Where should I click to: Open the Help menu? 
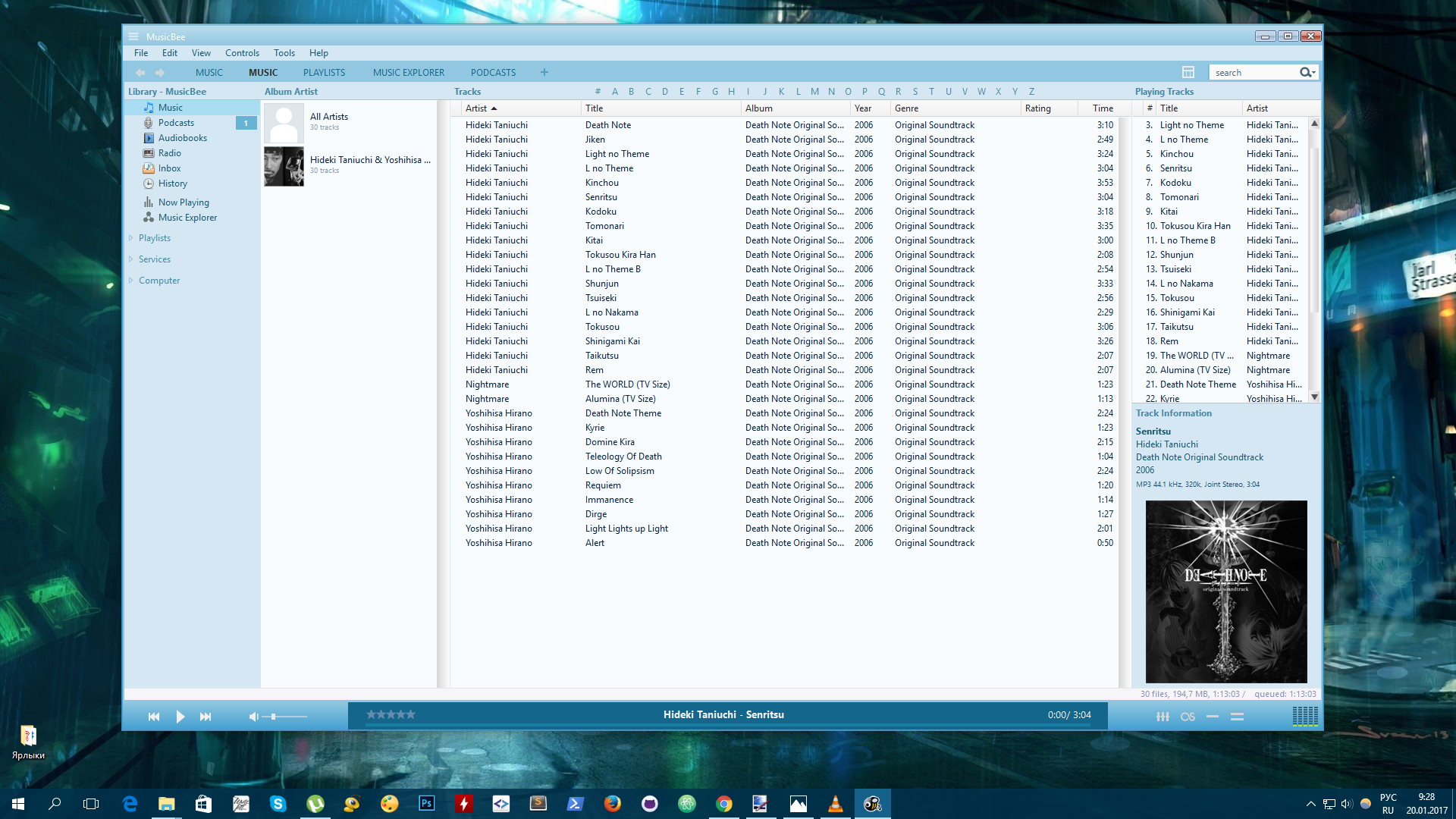(318, 53)
